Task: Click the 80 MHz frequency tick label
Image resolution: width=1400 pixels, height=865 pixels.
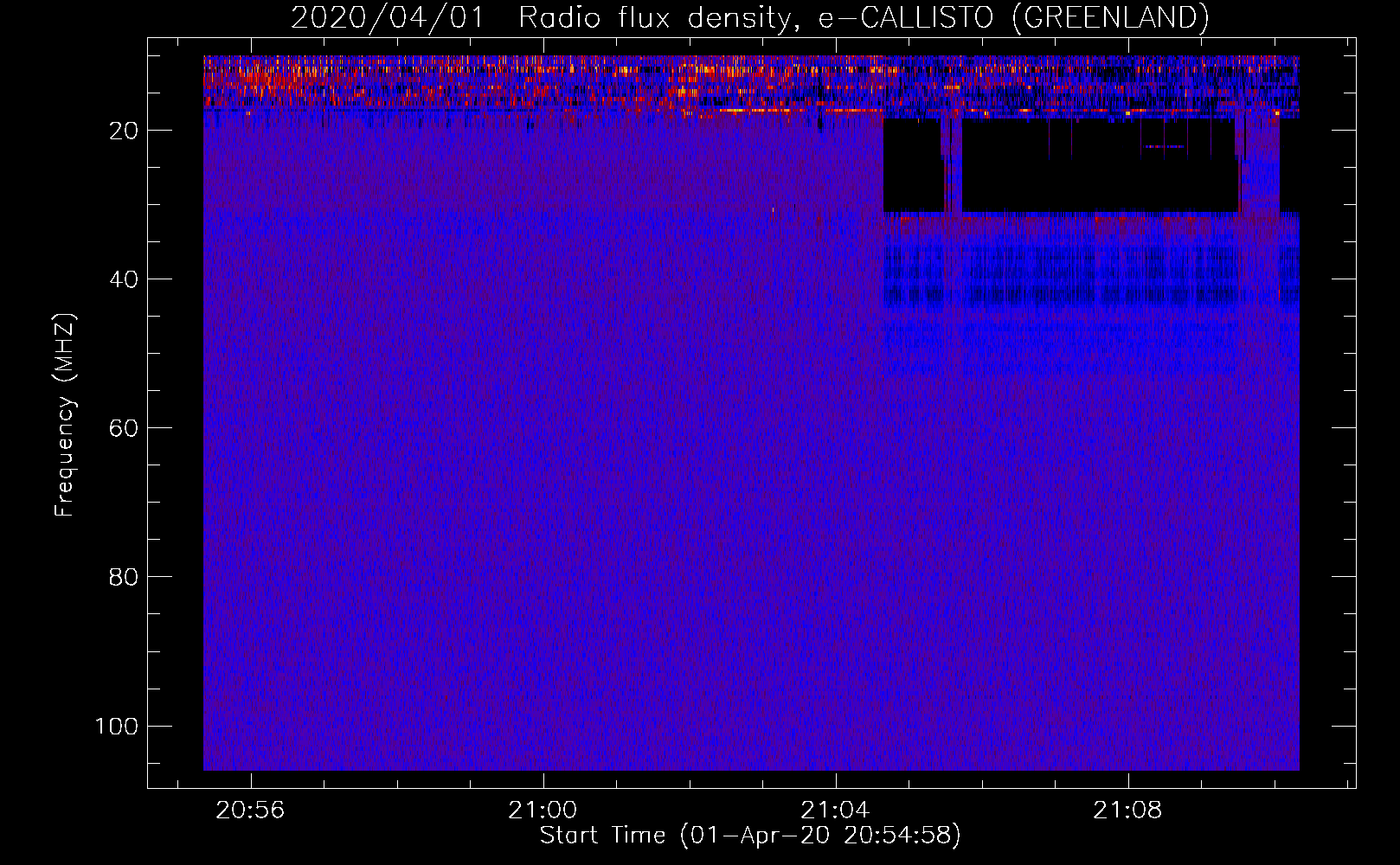Action: tap(124, 577)
